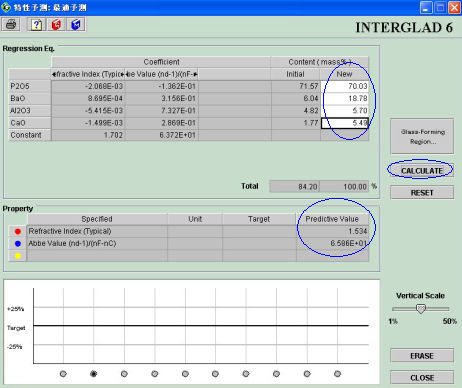Click the Constant coefficient value 1.702
The width and height of the screenshot is (462, 388).
88,135
